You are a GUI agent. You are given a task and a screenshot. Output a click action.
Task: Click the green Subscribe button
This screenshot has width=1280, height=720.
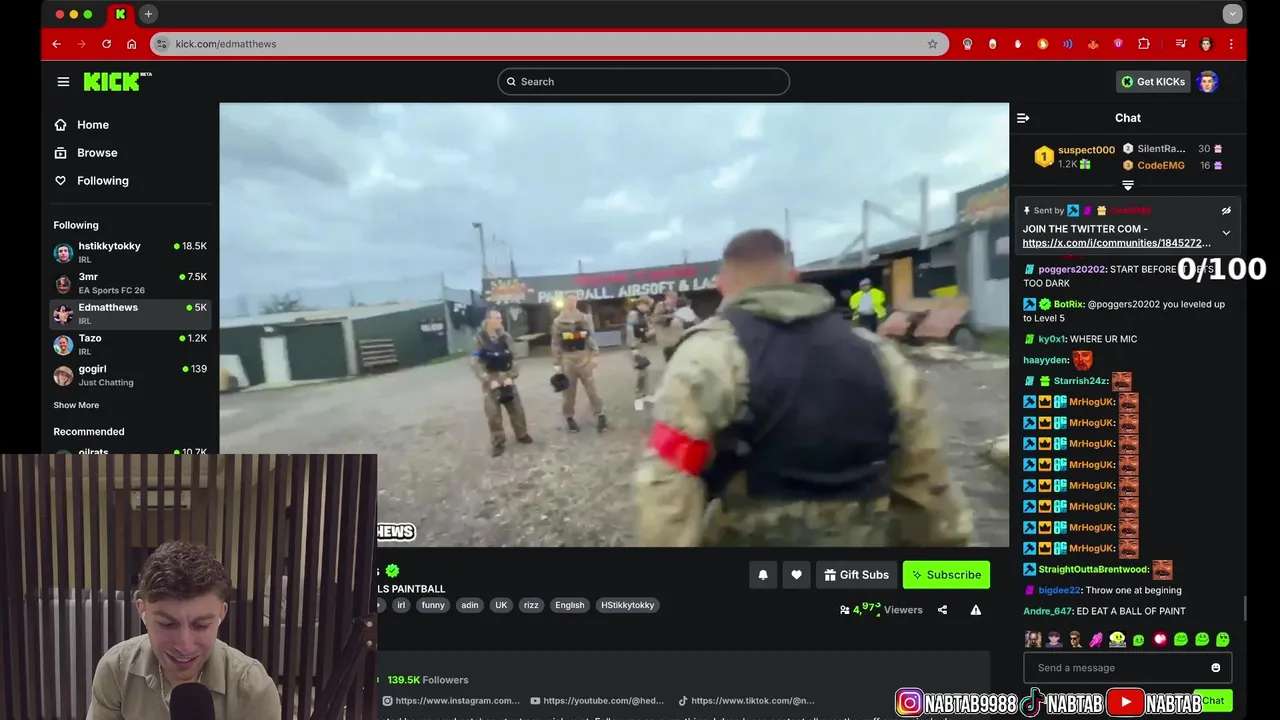(x=946, y=575)
